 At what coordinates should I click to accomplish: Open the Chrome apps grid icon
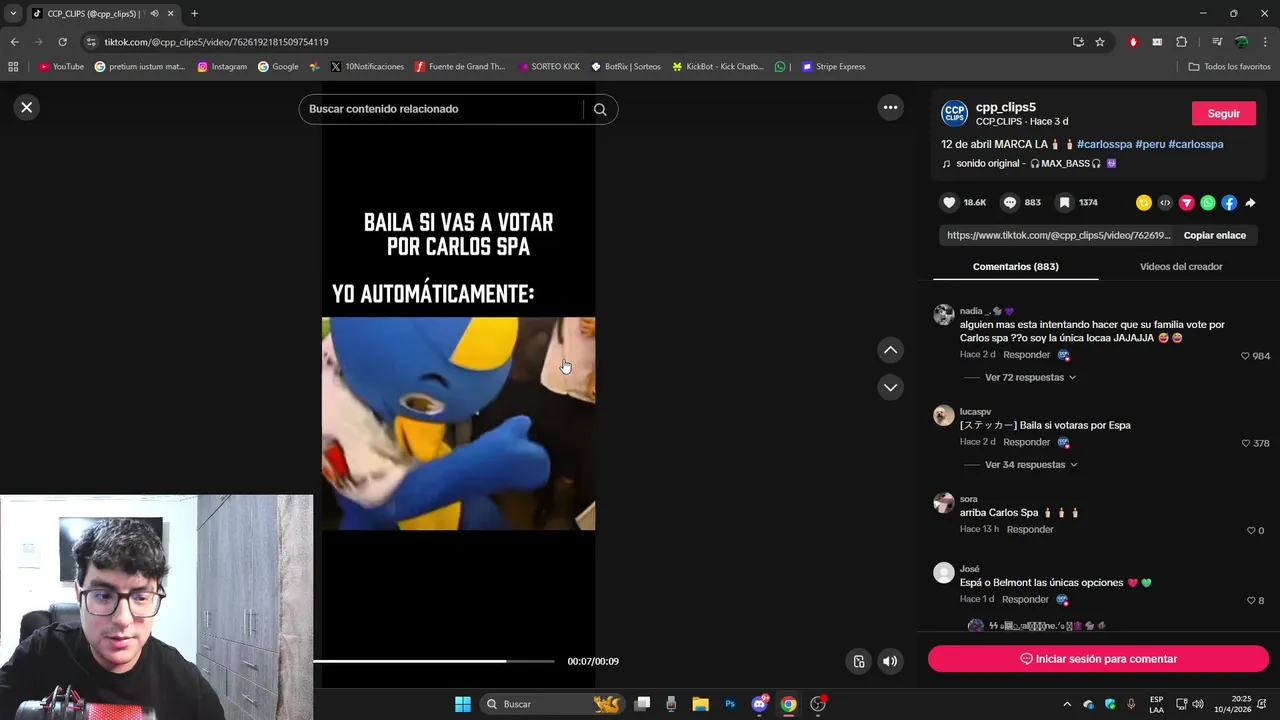[x=13, y=67]
